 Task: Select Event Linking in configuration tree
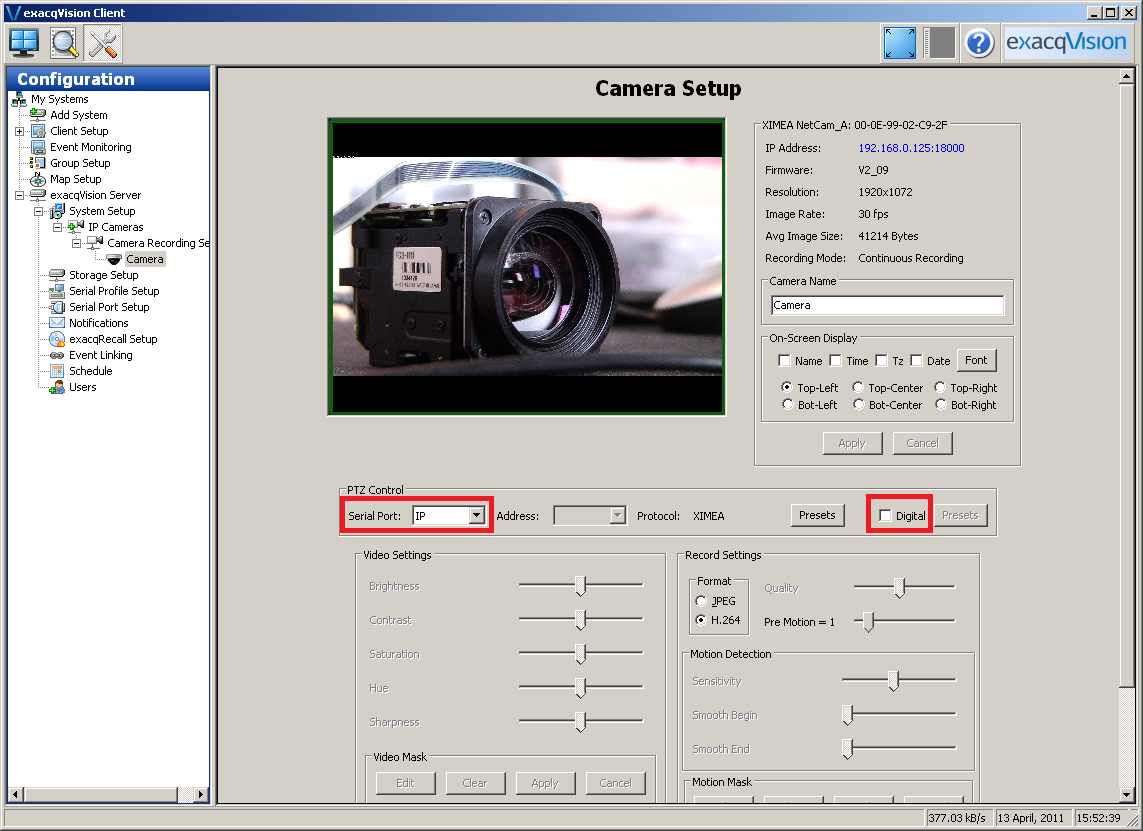(x=101, y=355)
